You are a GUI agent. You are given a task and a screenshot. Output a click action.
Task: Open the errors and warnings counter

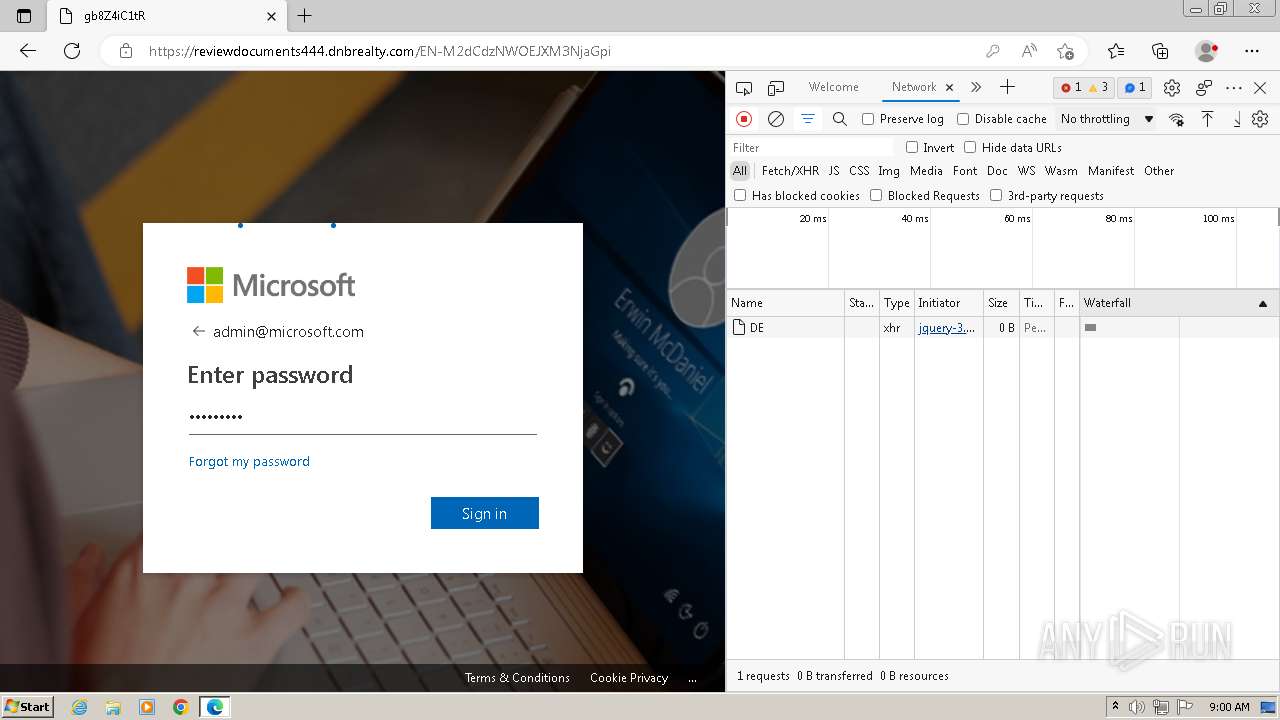tap(1084, 88)
